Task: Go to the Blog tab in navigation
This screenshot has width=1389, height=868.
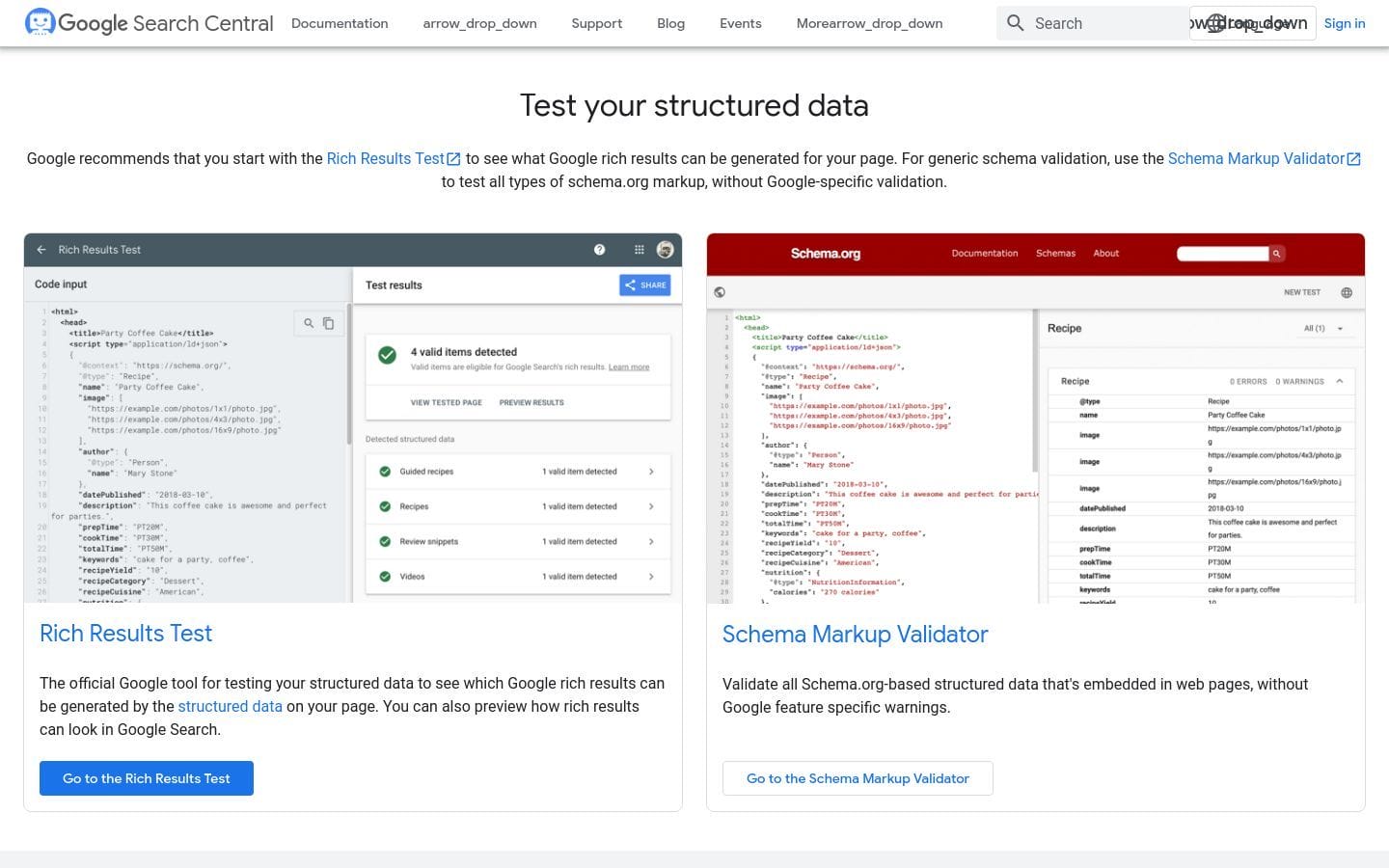Action: (670, 23)
